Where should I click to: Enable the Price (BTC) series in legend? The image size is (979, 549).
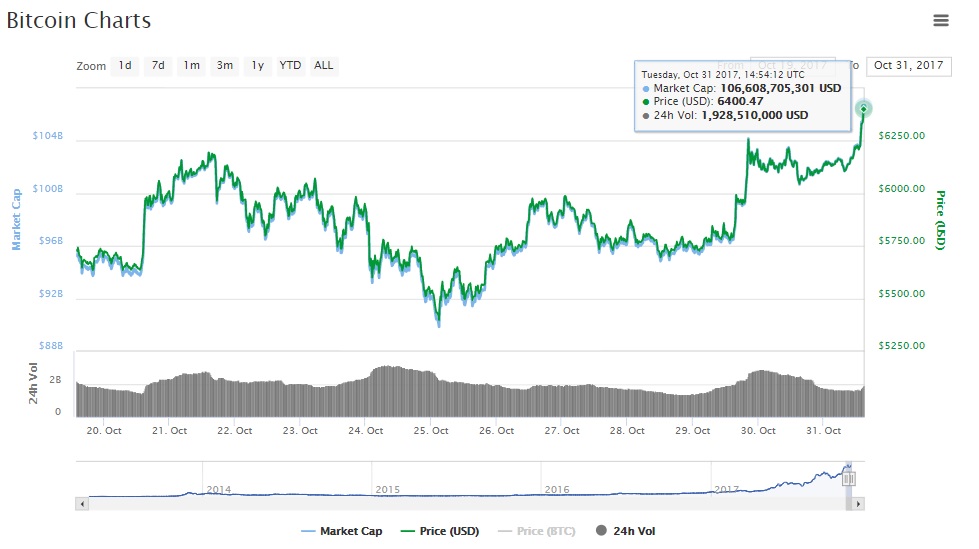[x=537, y=531]
